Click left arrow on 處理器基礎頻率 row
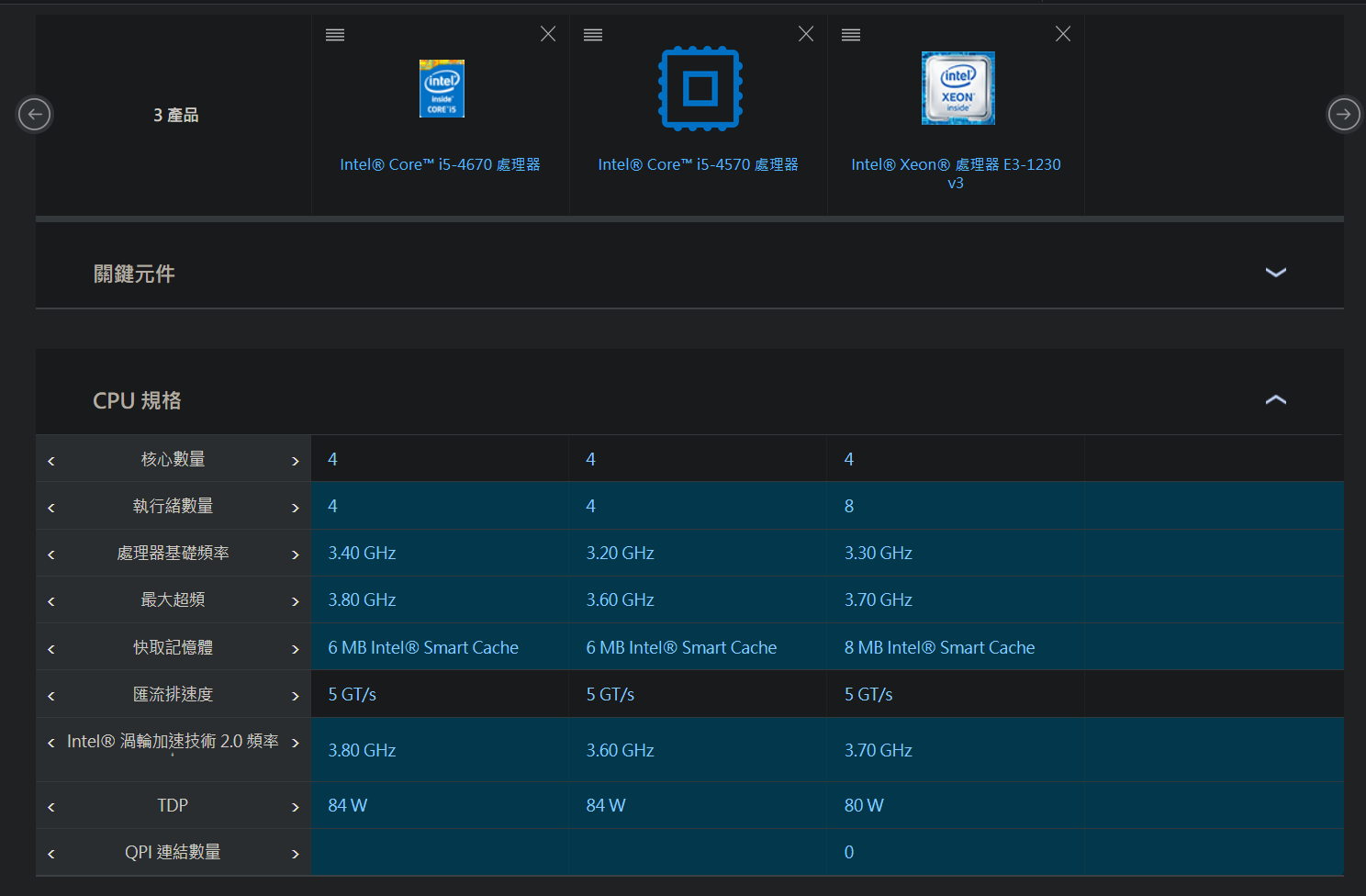 pos(51,554)
